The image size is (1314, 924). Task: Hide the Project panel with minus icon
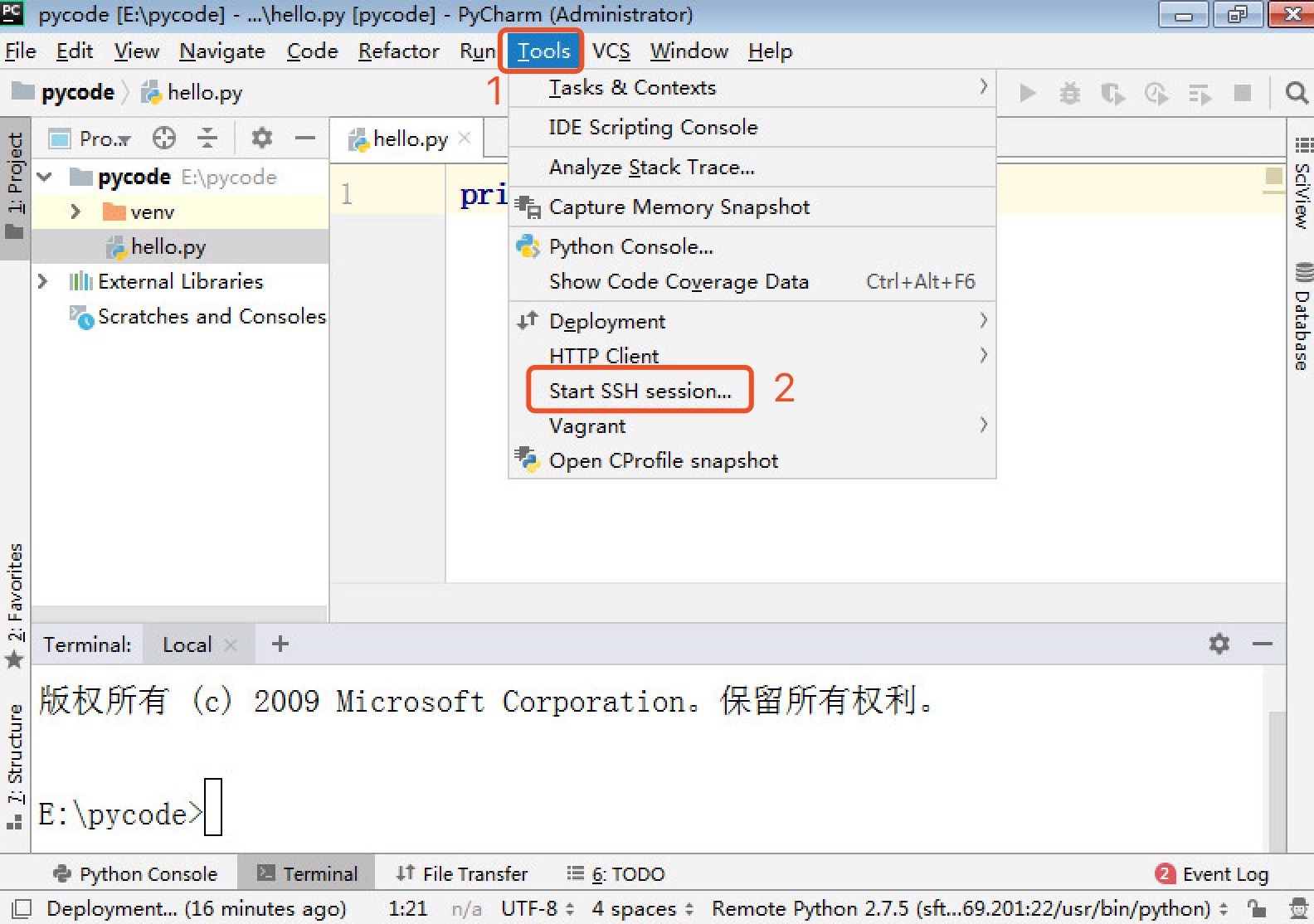[x=305, y=138]
